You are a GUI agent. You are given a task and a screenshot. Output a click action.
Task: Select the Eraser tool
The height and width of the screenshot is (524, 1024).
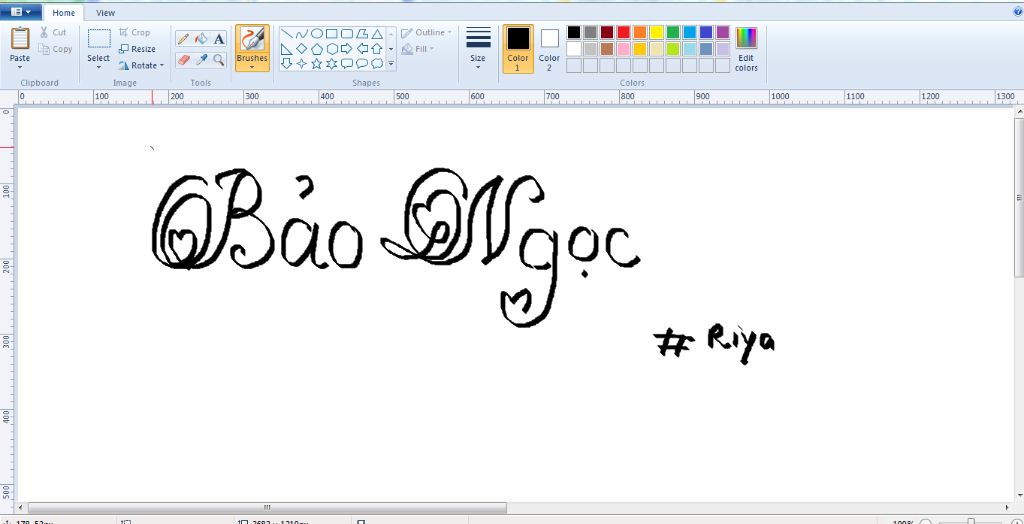[x=184, y=60]
